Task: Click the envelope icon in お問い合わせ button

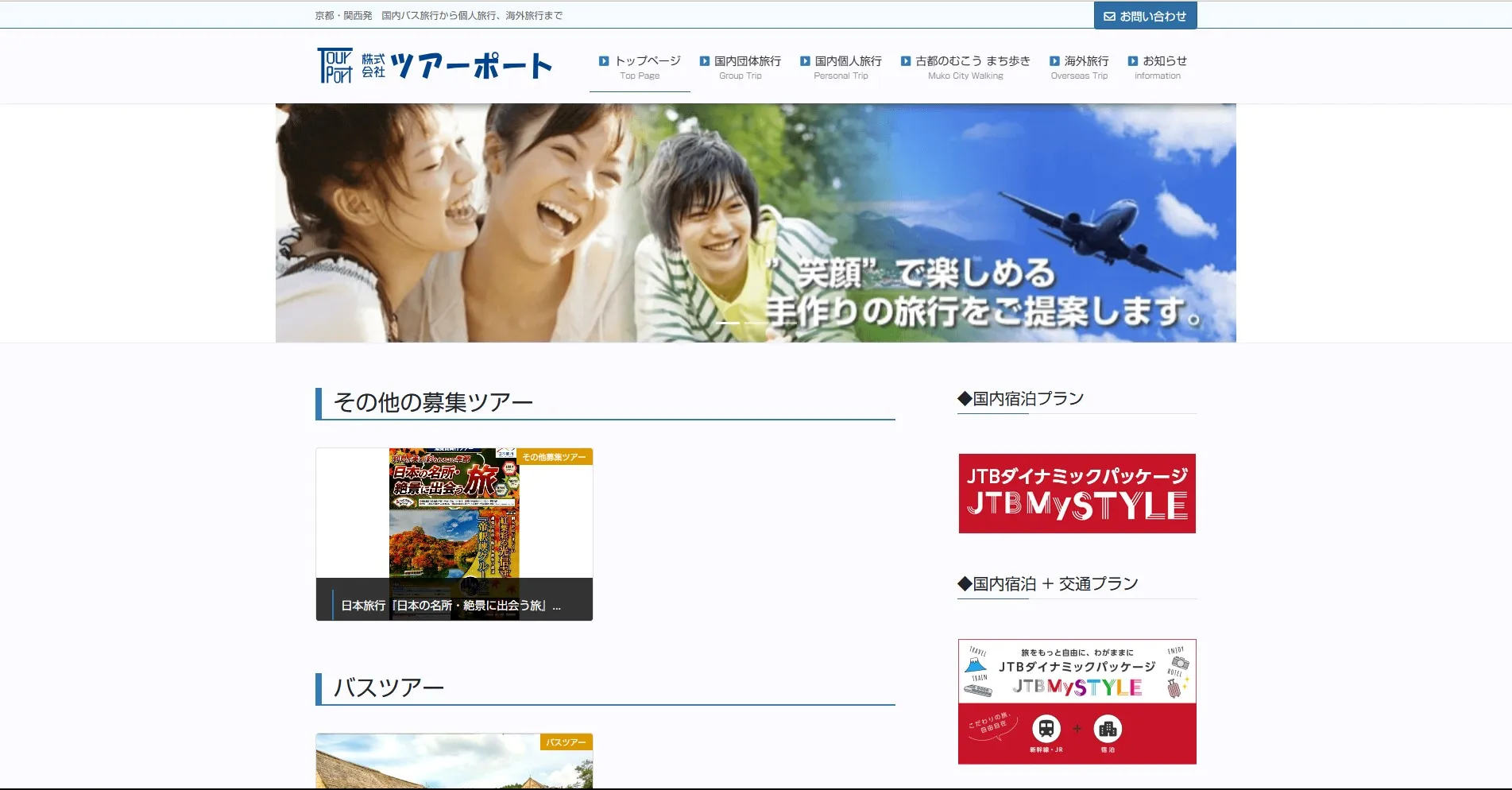Action: [x=1109, y=17]
